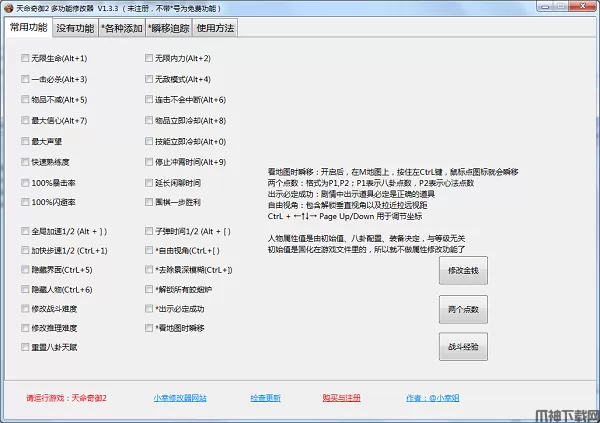Enable 无限内力(Alt+2) checkbox
The height and width of the screenshot is (423, 600).
(x=149, y=58)
